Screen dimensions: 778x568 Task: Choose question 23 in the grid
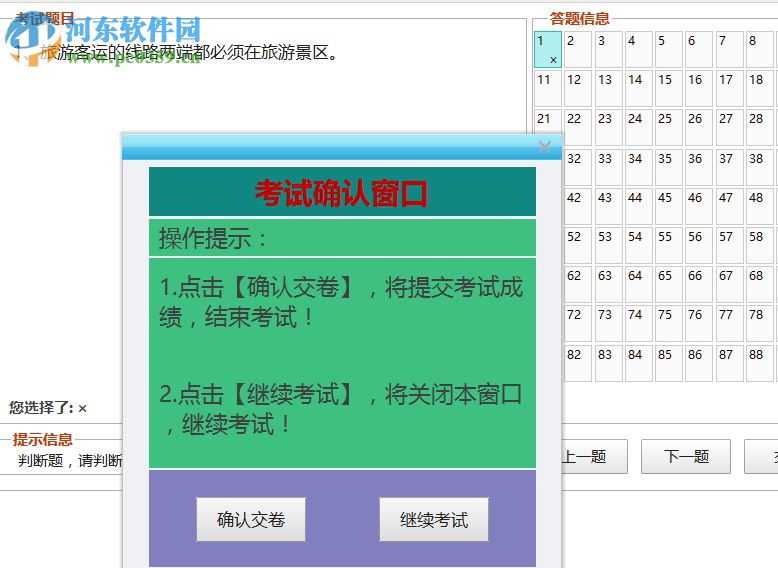point(608,128)
